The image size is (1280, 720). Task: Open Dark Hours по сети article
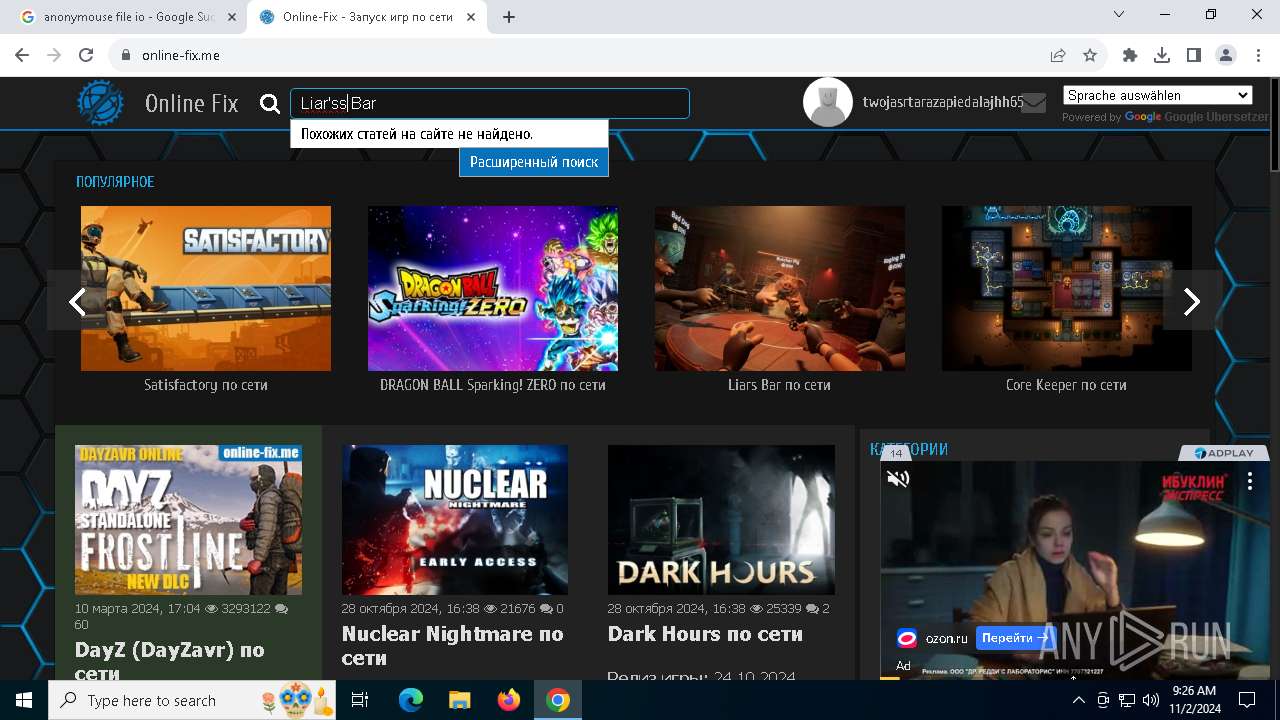click(x=705, y=634)
